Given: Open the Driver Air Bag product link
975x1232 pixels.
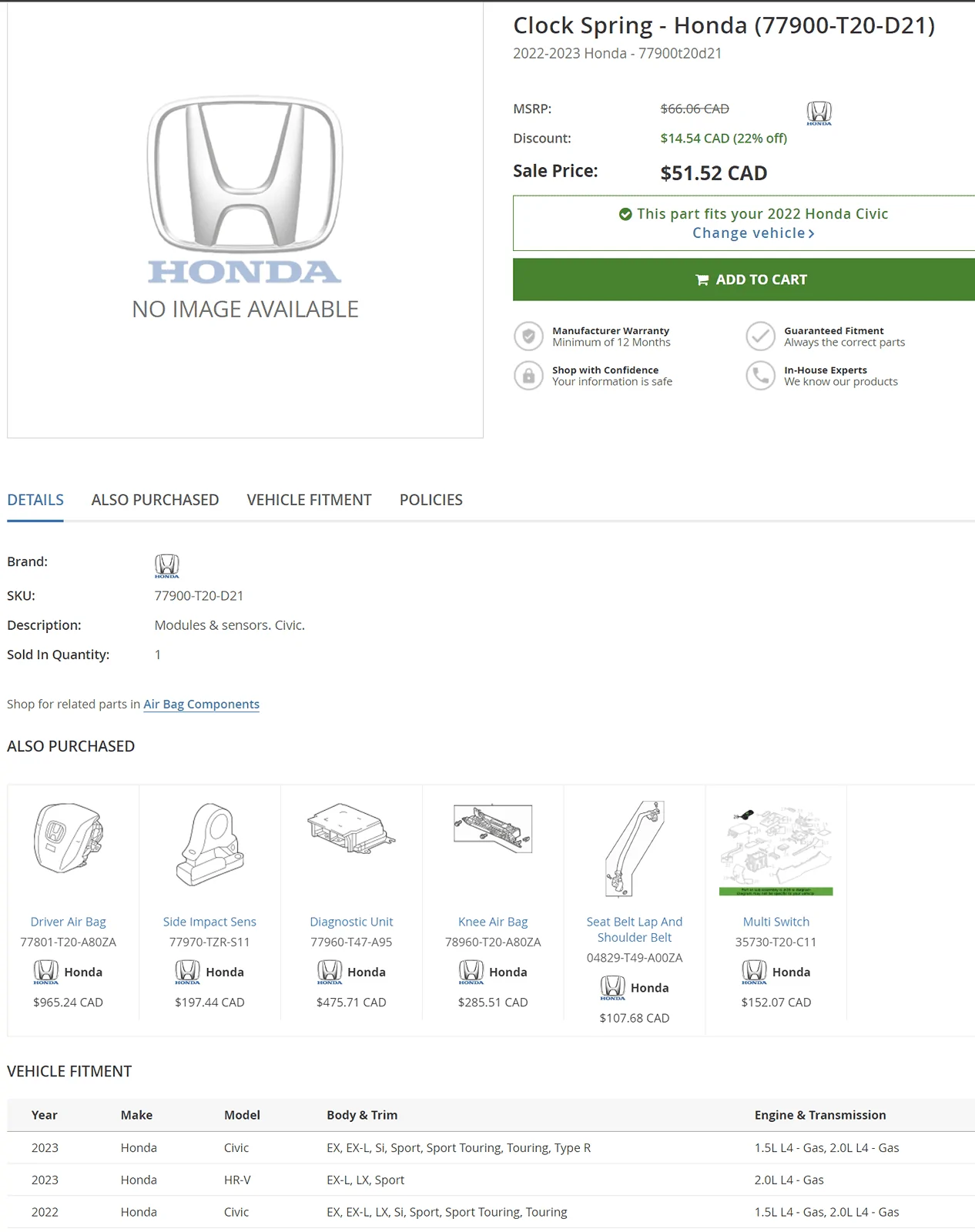Looking at the screenshot, I should pyautogui.click(x=68, y=922).
